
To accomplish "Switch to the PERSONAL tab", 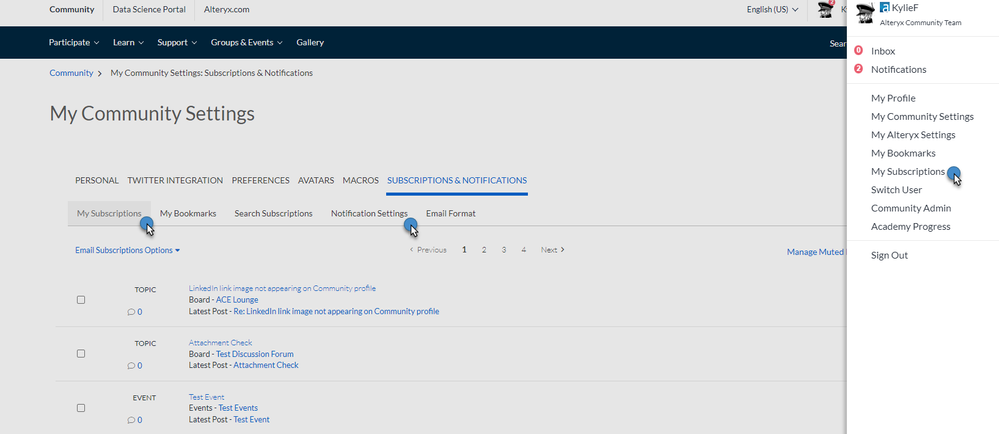I will (x=97, y=180).
